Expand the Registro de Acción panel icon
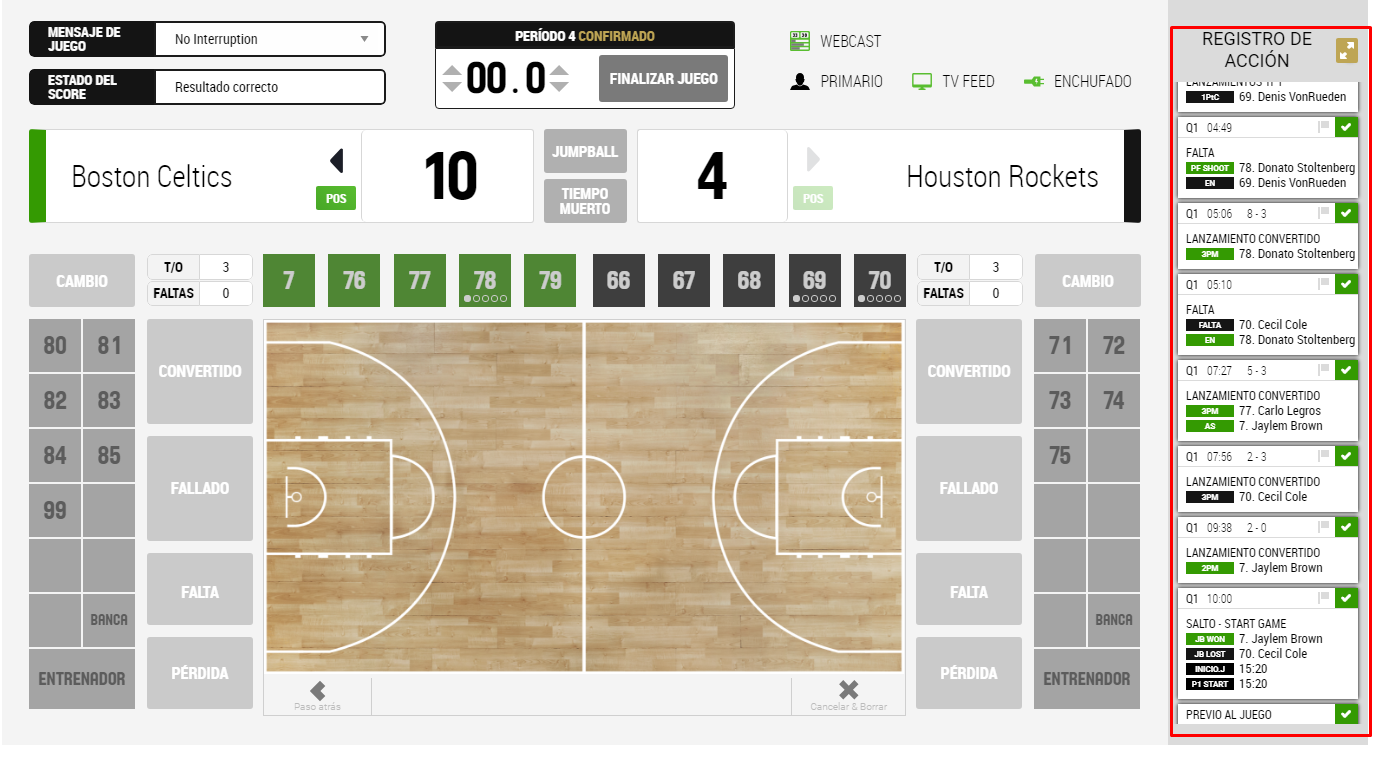 [1347, 51]
